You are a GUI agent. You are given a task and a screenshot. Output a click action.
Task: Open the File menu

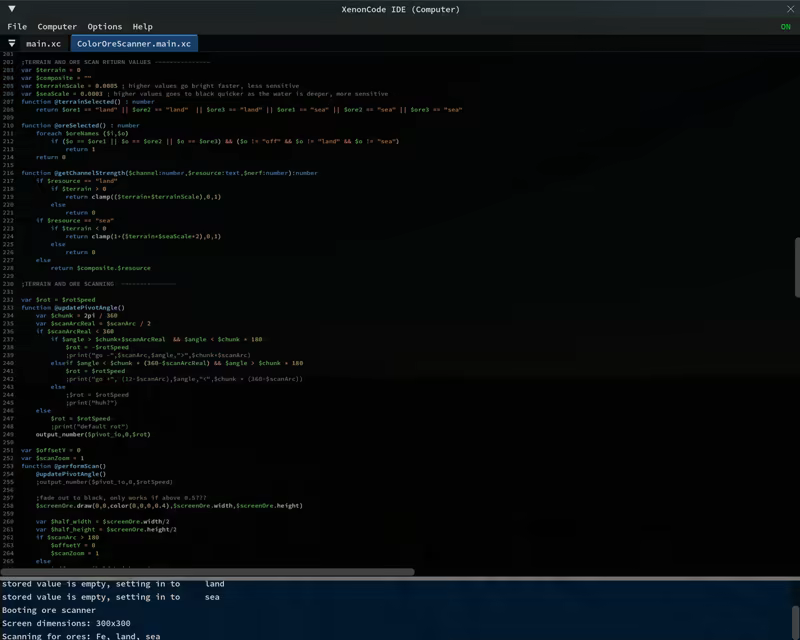[x=17, y=27]
